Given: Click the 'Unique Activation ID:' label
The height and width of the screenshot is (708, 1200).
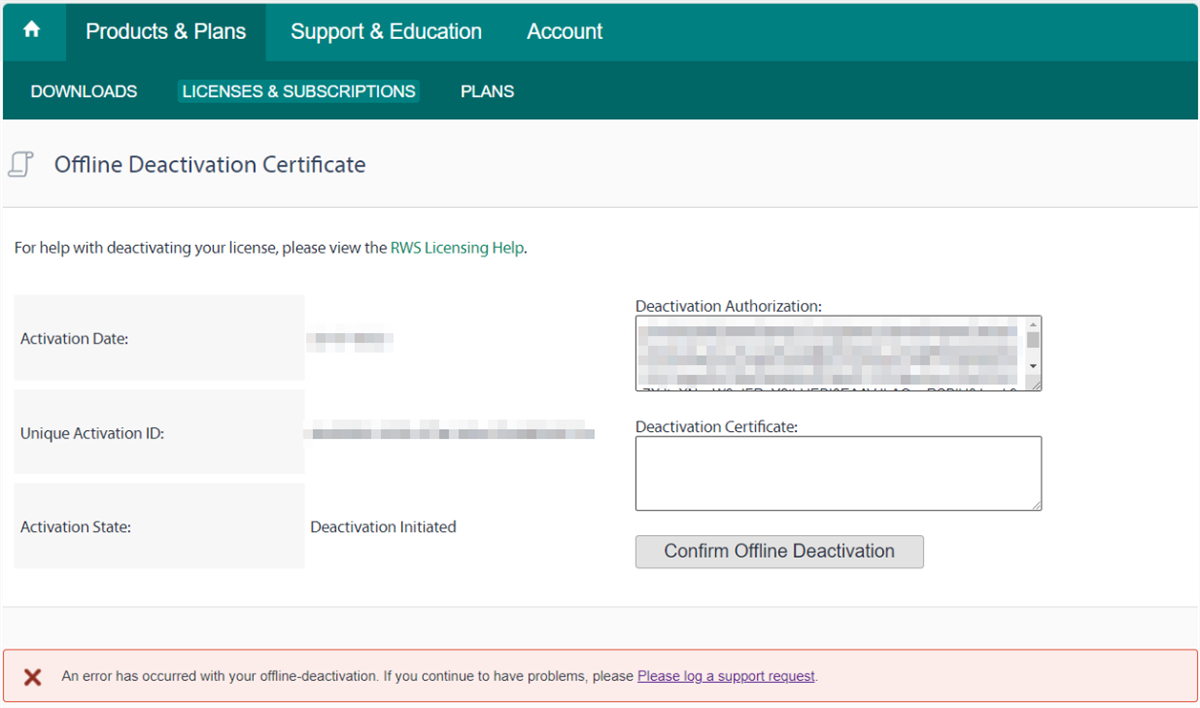Looking at the screenshot, I should point(92,434).
